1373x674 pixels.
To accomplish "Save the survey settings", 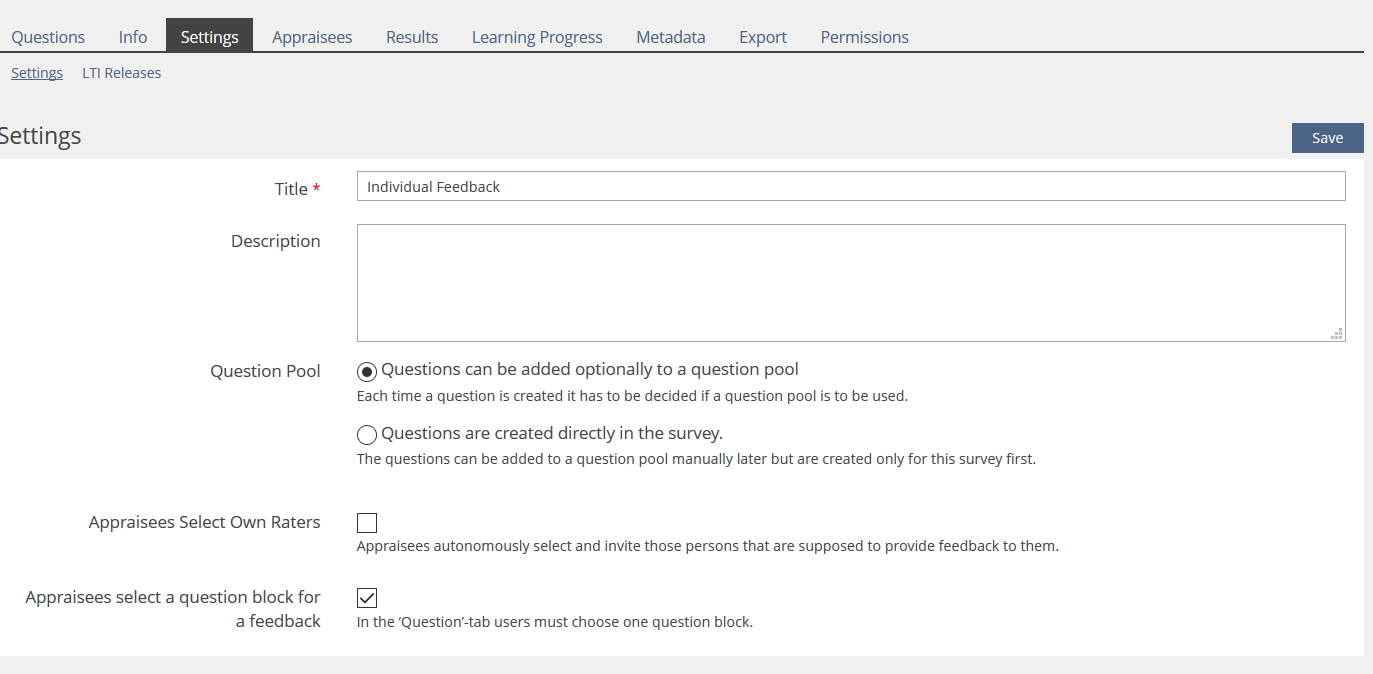I will pyautogui.click(x=1327, y=138).
